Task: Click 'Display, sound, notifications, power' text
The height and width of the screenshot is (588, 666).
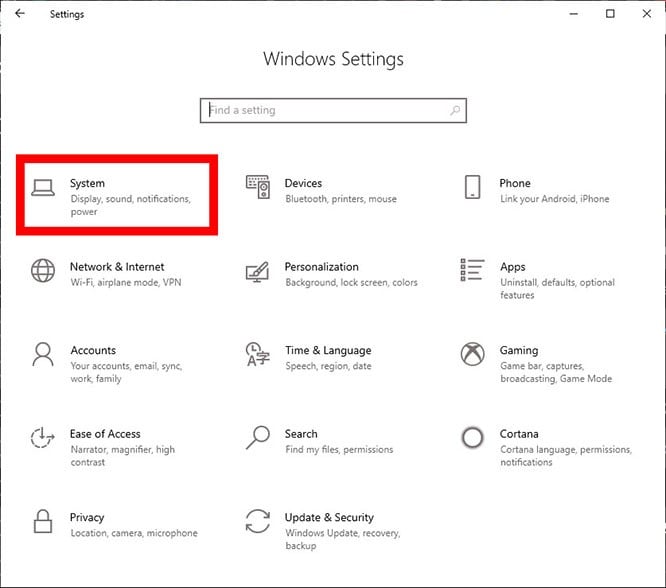Action: point(131,205)
